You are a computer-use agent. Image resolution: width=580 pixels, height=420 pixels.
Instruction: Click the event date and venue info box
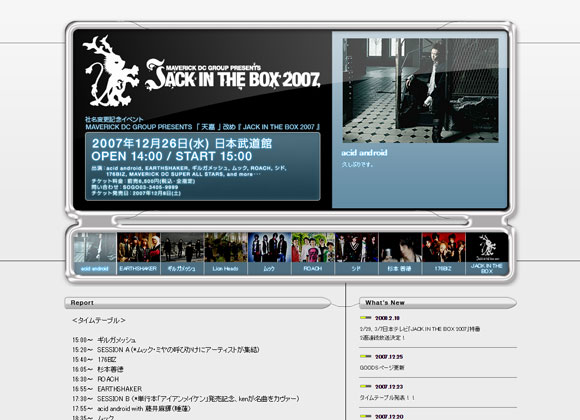(x=203, y=167)
